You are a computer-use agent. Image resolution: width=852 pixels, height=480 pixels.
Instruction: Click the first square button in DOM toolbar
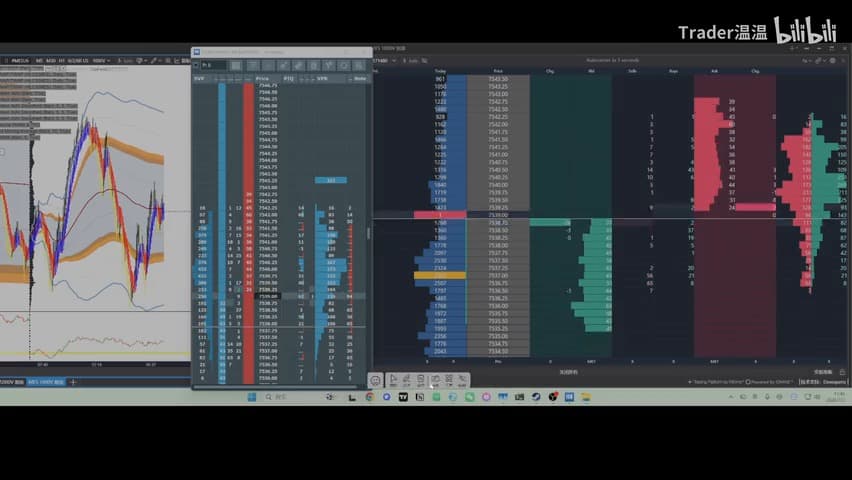pos(236,65)
